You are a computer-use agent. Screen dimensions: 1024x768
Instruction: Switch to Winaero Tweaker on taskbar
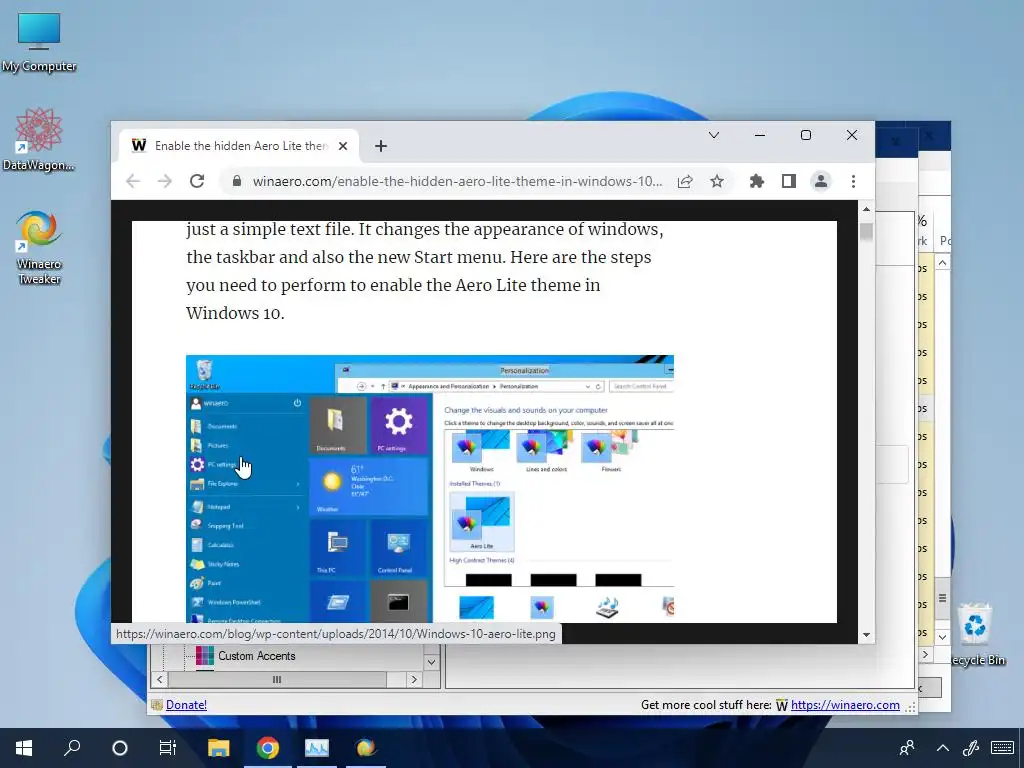366,748
